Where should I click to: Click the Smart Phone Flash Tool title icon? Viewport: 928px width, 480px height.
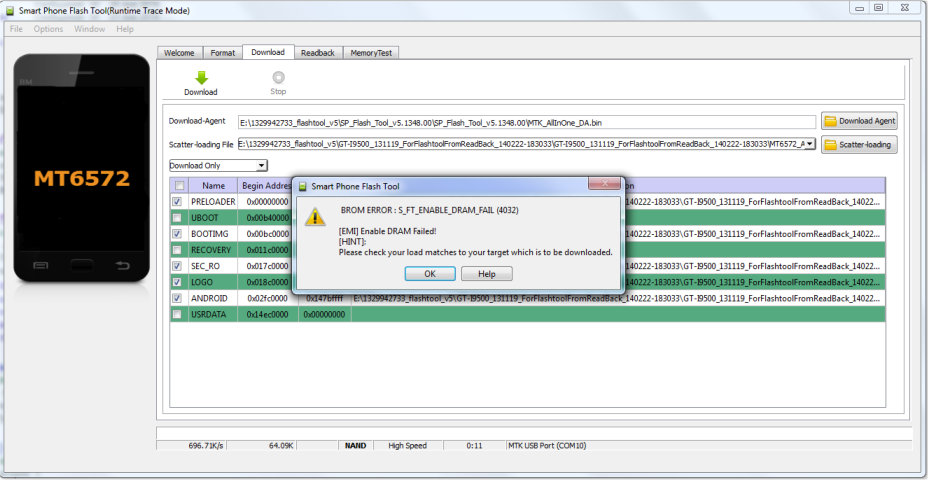10,10
